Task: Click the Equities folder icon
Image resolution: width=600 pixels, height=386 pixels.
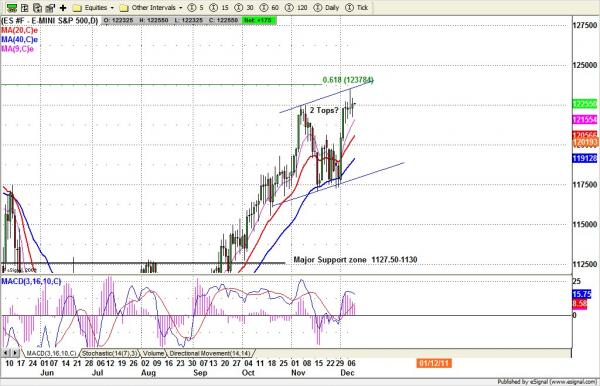Action: click(x=77, y=8)
